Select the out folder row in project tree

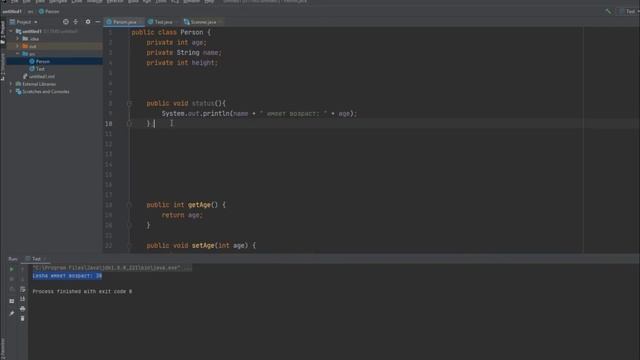point(54,46)
